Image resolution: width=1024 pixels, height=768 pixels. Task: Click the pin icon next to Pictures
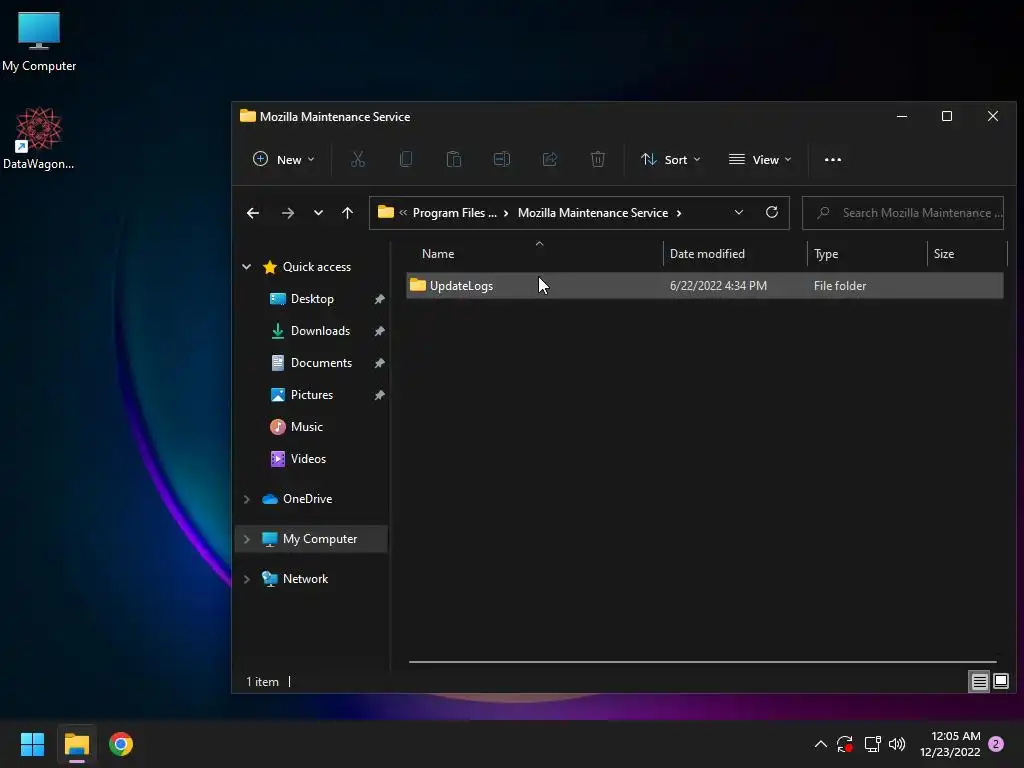379,395
